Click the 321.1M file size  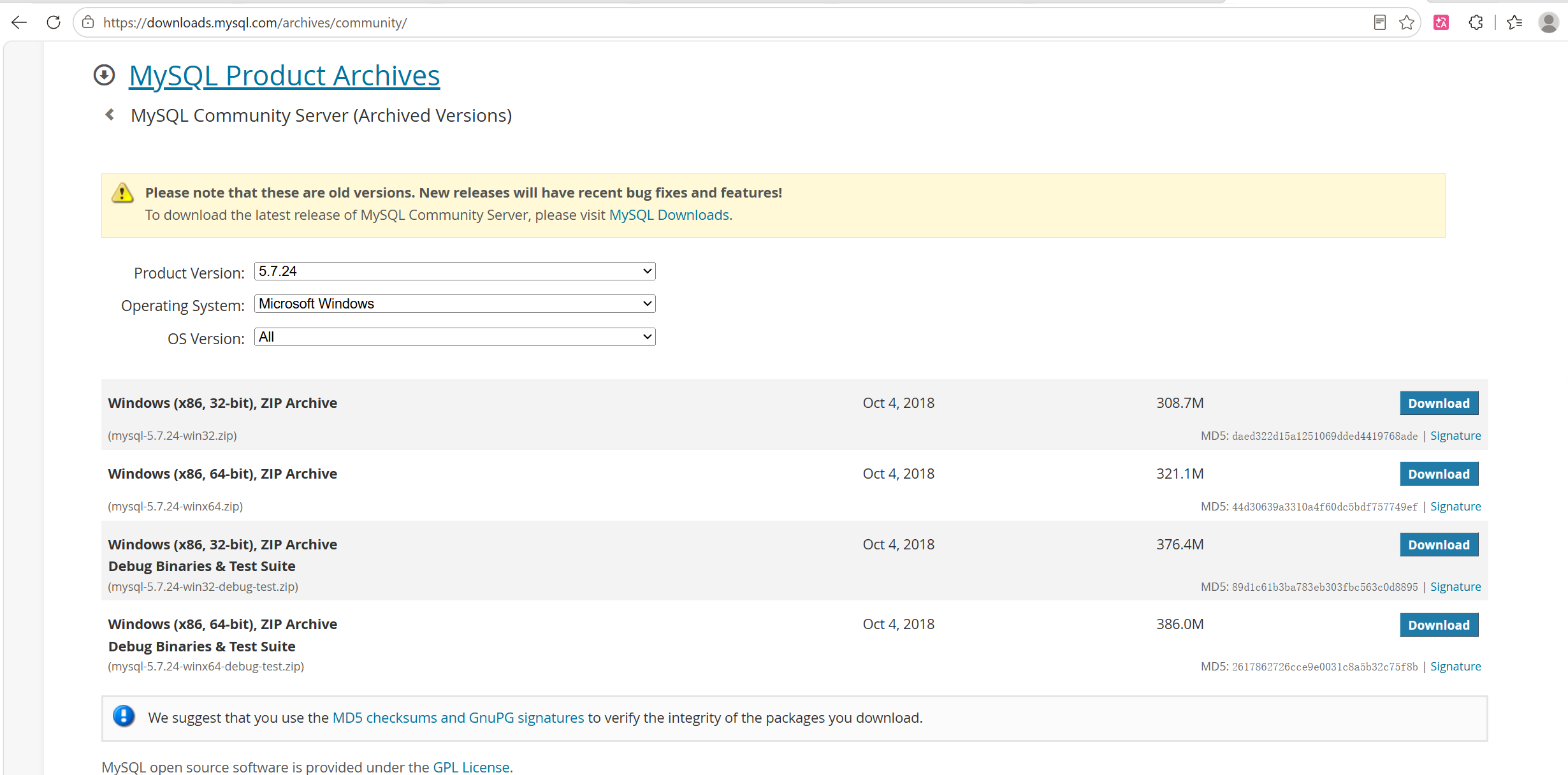(1180, 474)
